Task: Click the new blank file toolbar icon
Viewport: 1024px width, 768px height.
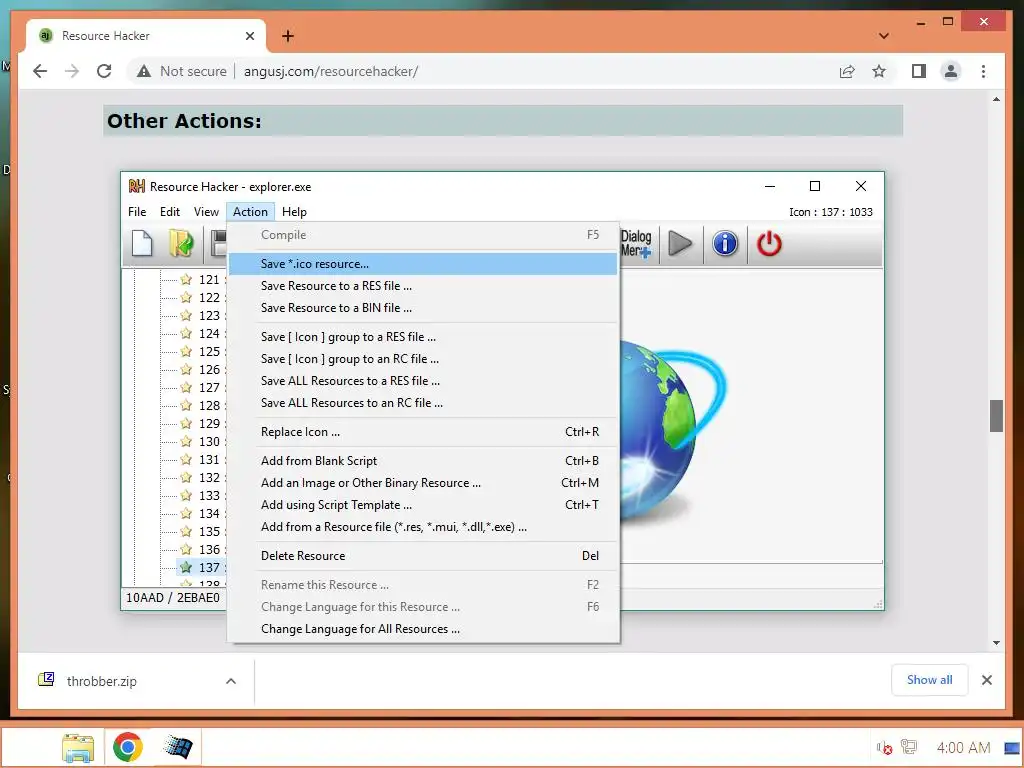Action: (x=142, y=244)
